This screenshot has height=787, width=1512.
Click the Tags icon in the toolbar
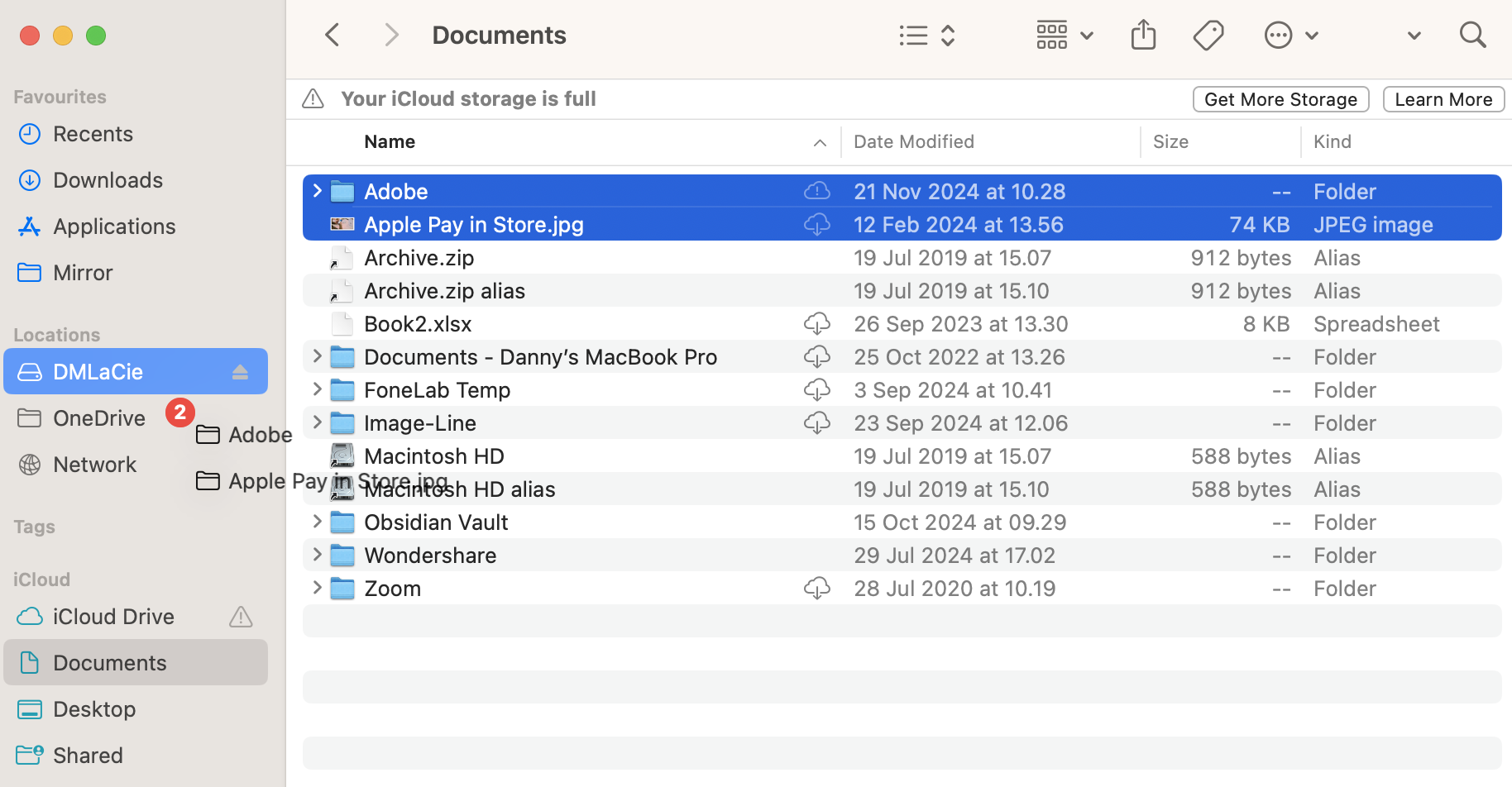[1208, 35]
